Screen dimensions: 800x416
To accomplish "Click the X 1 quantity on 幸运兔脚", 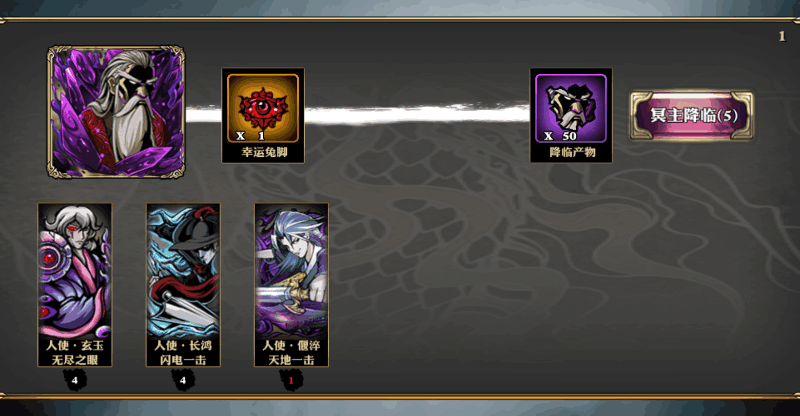I will 251,136.
